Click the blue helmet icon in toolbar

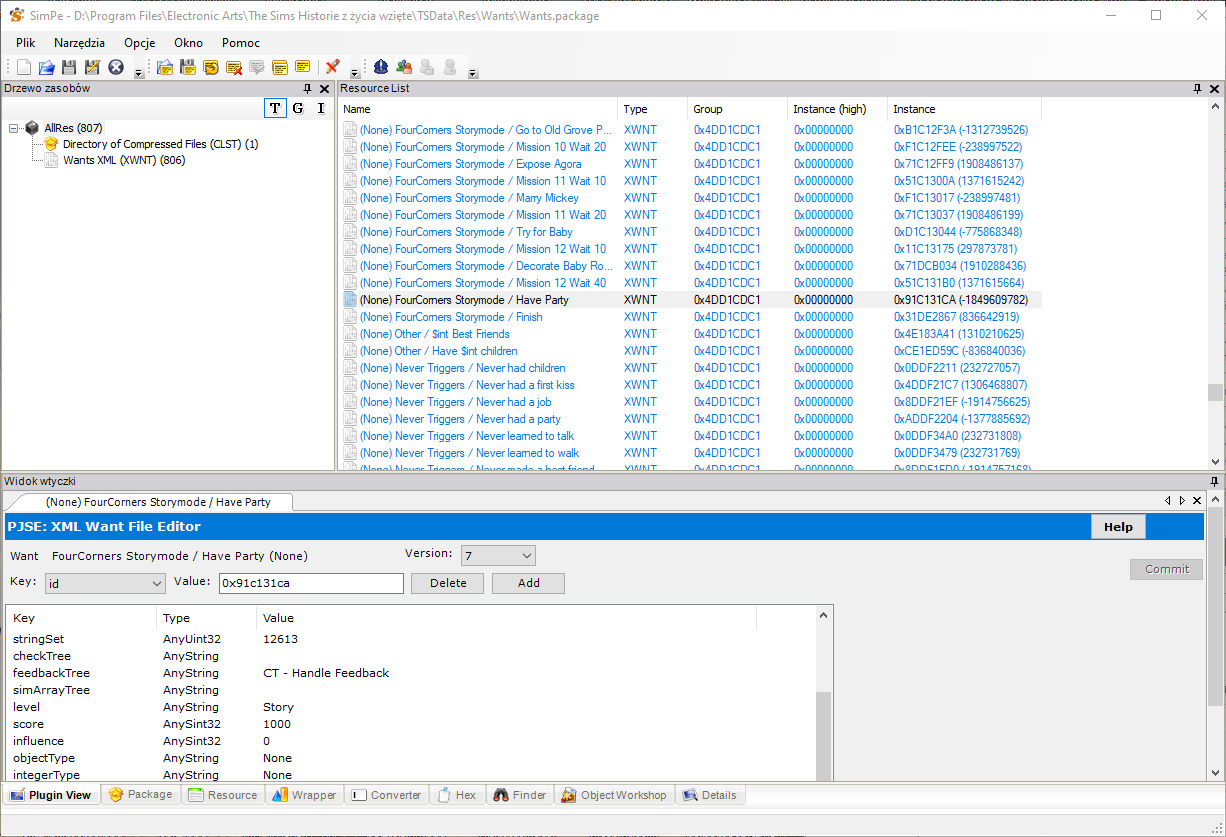pos(381,67)
